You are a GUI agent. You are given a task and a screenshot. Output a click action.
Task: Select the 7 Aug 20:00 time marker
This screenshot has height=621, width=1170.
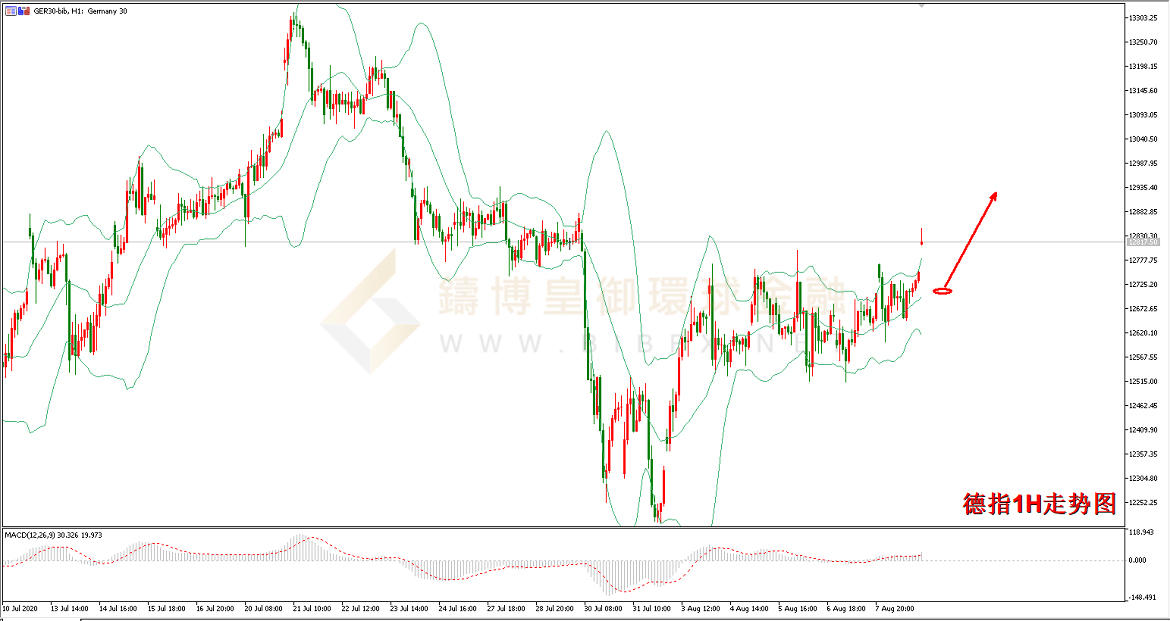pyautogui.click(x=895, y=608)
